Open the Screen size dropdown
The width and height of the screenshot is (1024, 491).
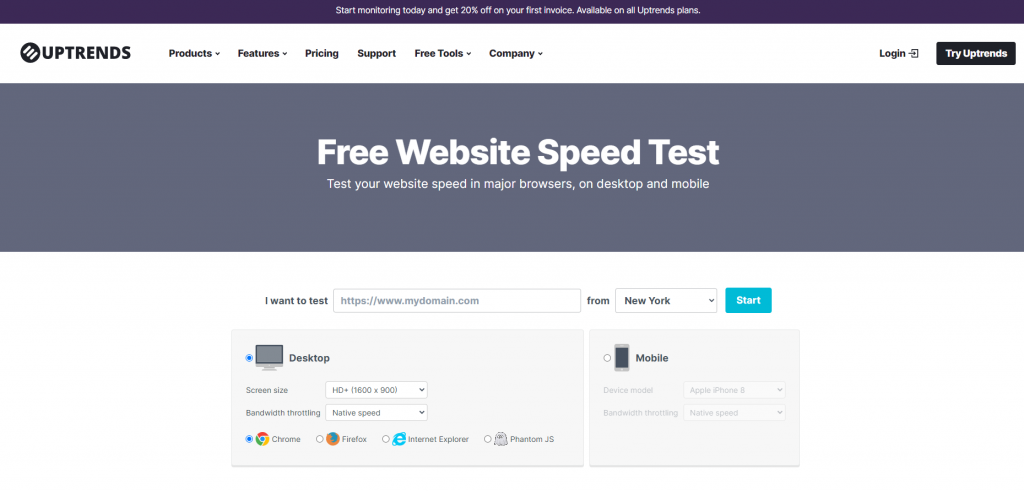click(376, 390)
